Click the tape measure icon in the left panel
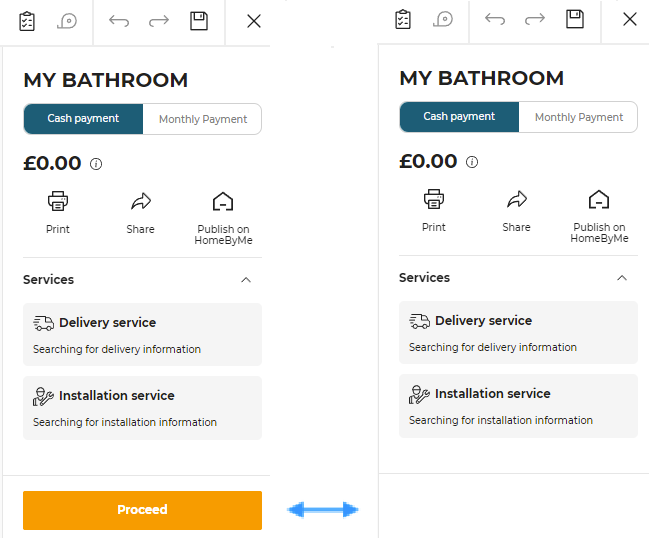The height and width of the screenshot is (538, 649). (x=67, y=21)
